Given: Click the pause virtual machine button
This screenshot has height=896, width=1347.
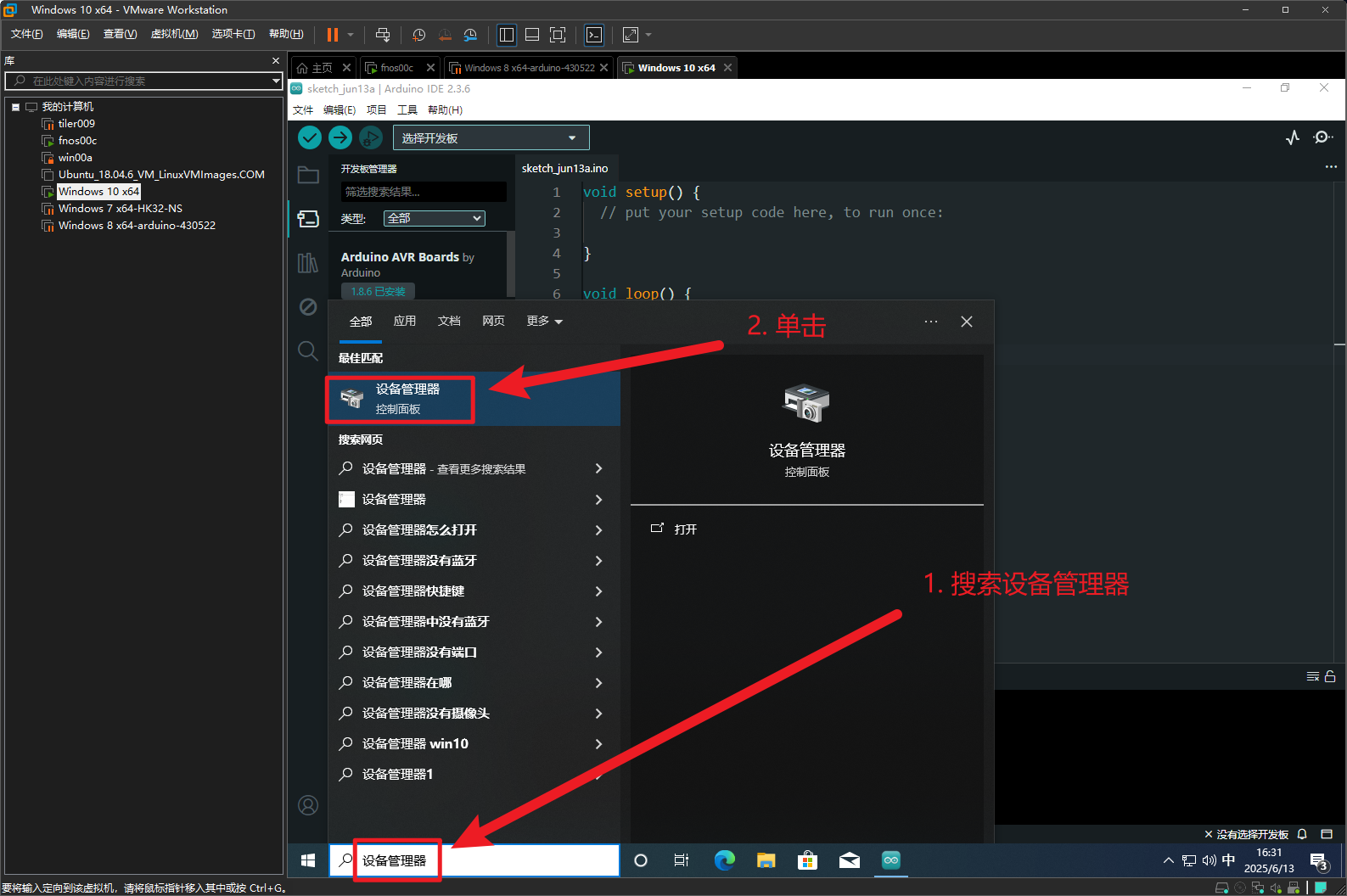Looking at the screenshot, I should 333,35.
